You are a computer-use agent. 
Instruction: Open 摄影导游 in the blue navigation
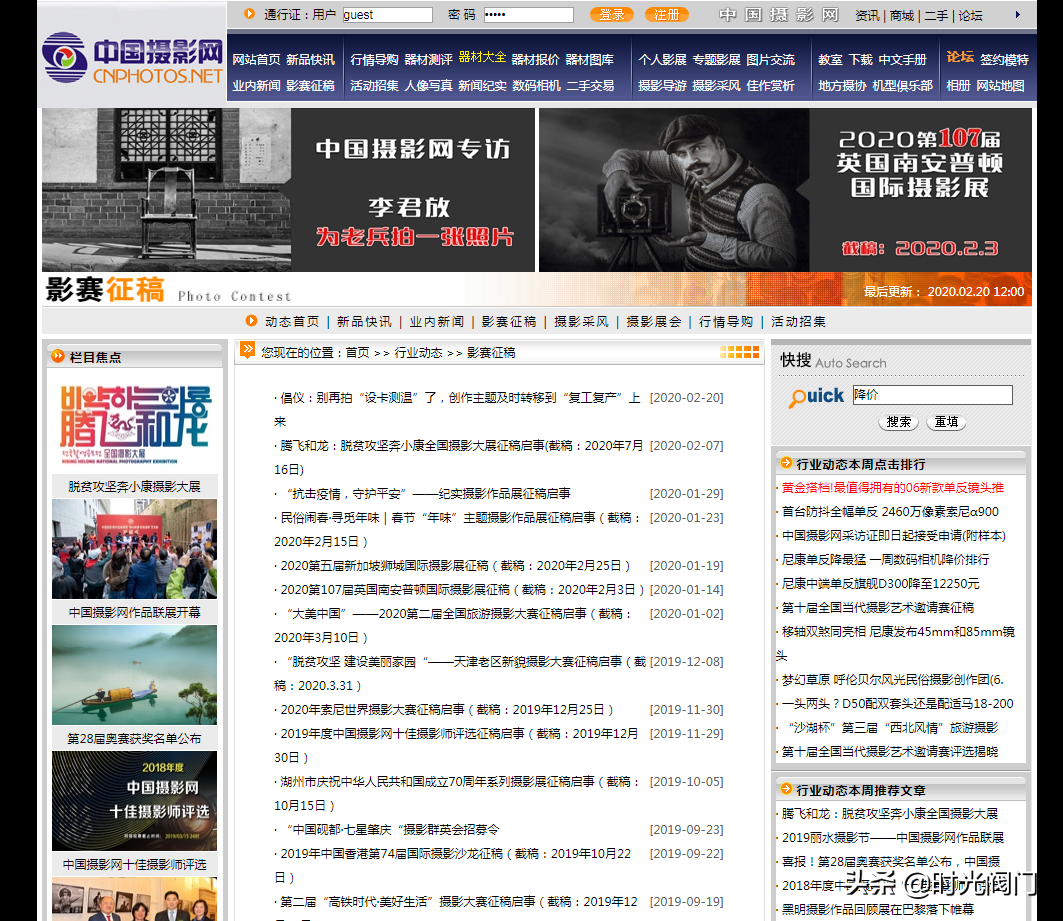pyautogui.click(x=662, y=85)
